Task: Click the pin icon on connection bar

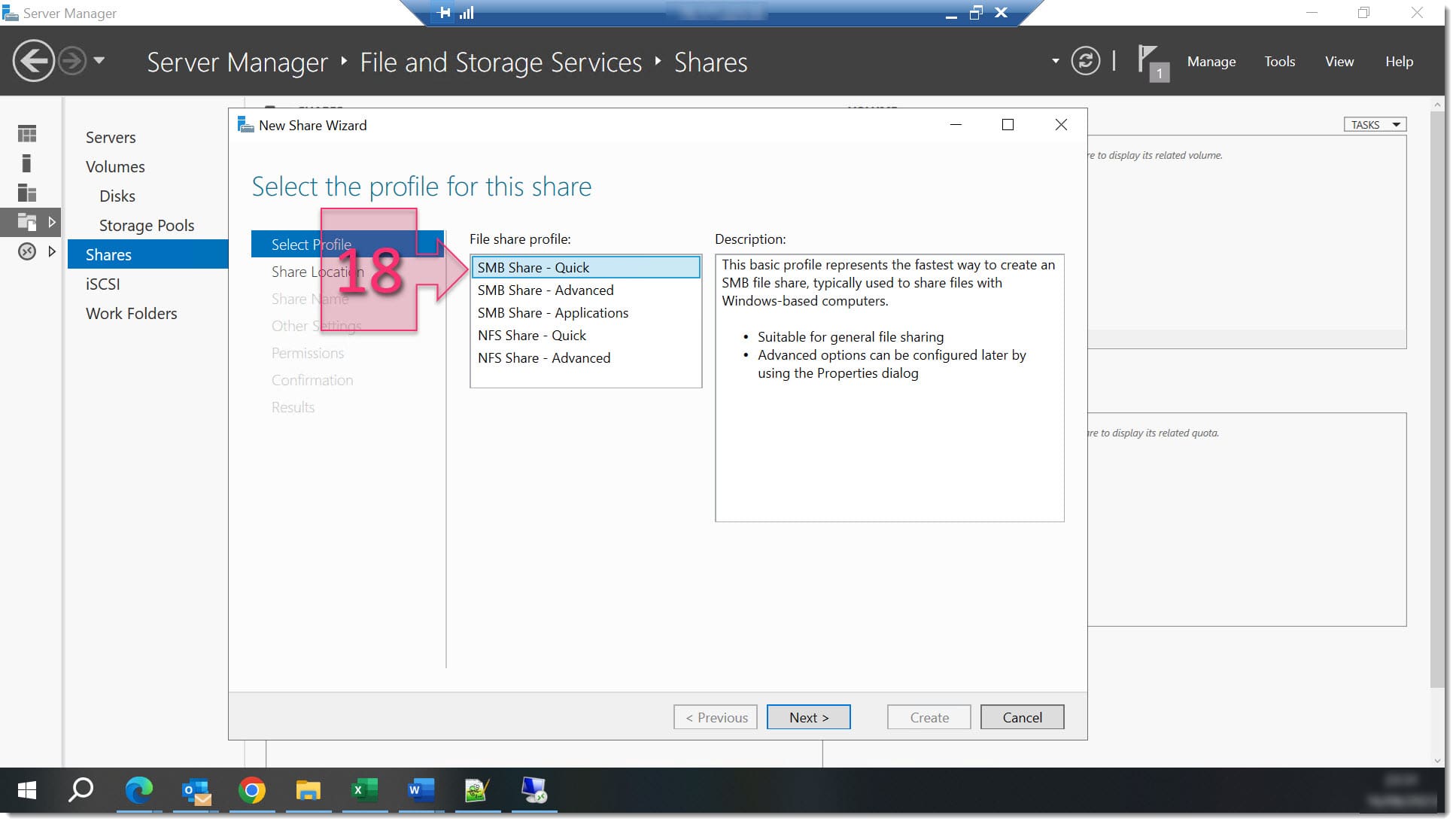Action: click(444, 13)
